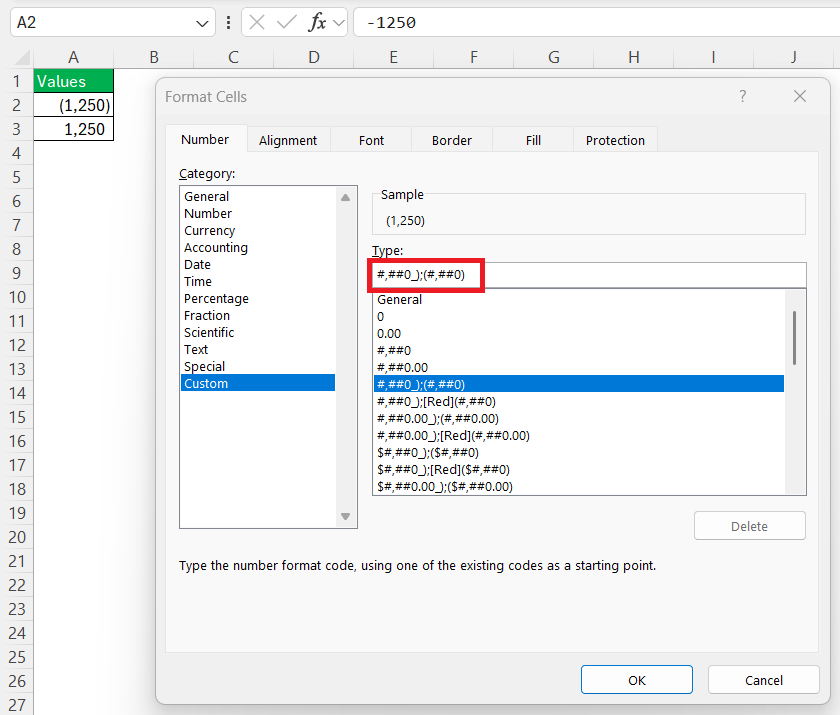This screenshot has width=840, height=715.
Task: Select the row 2 header
Action: pyautogui.click(x=17, y=105)
